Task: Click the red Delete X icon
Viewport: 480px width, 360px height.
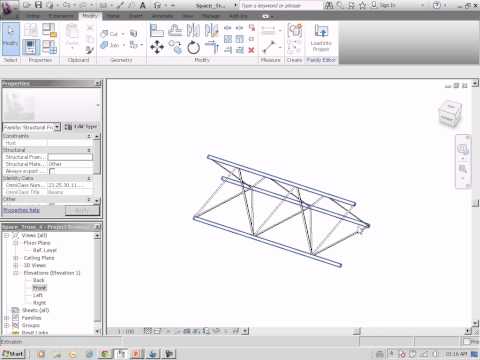Action: tap(251, 50)
